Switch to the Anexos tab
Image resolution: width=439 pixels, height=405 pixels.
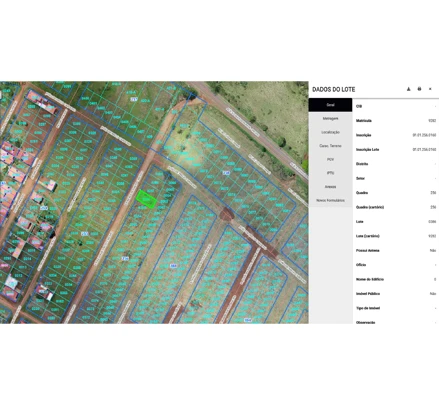tap(330, 187)
